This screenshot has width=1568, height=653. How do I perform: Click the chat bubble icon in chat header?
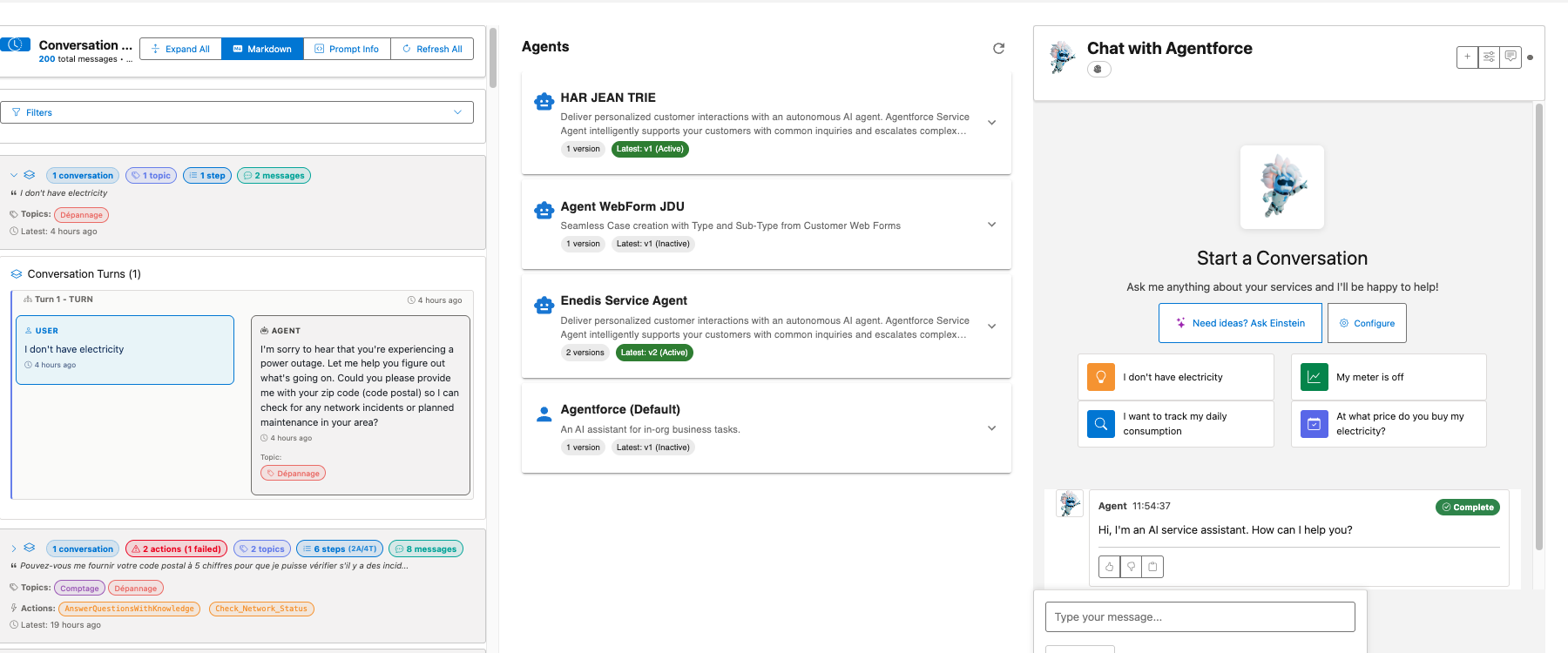click(1511, 57)
